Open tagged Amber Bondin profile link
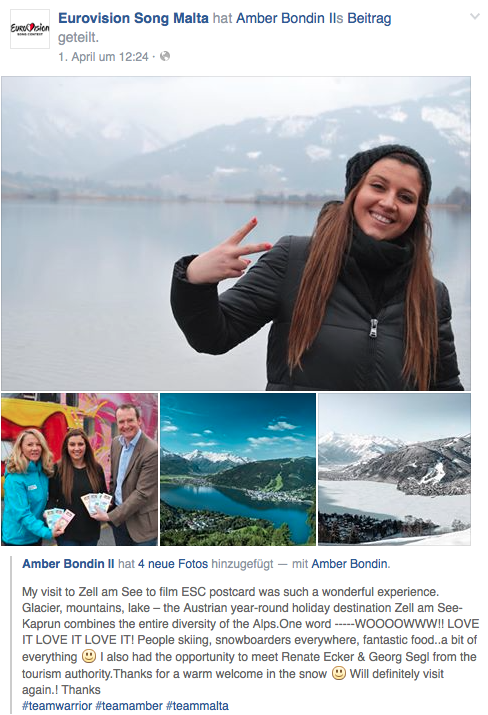 click(349, 564)
